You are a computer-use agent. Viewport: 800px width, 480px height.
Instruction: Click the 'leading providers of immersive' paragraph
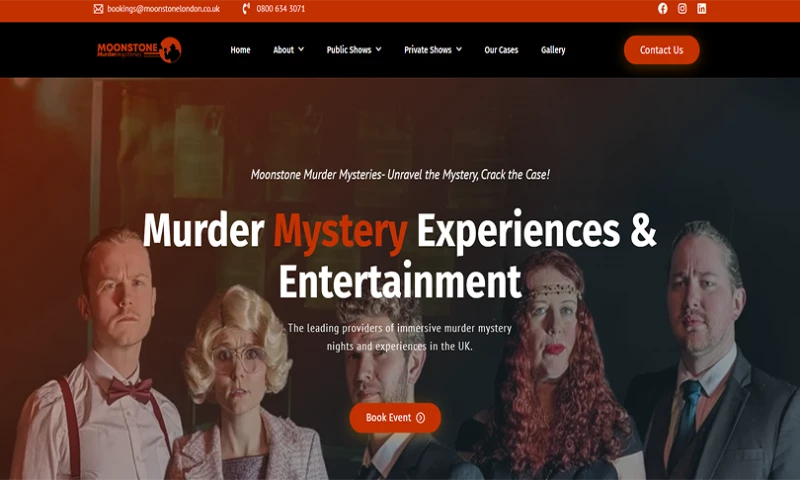click(400, 337)
